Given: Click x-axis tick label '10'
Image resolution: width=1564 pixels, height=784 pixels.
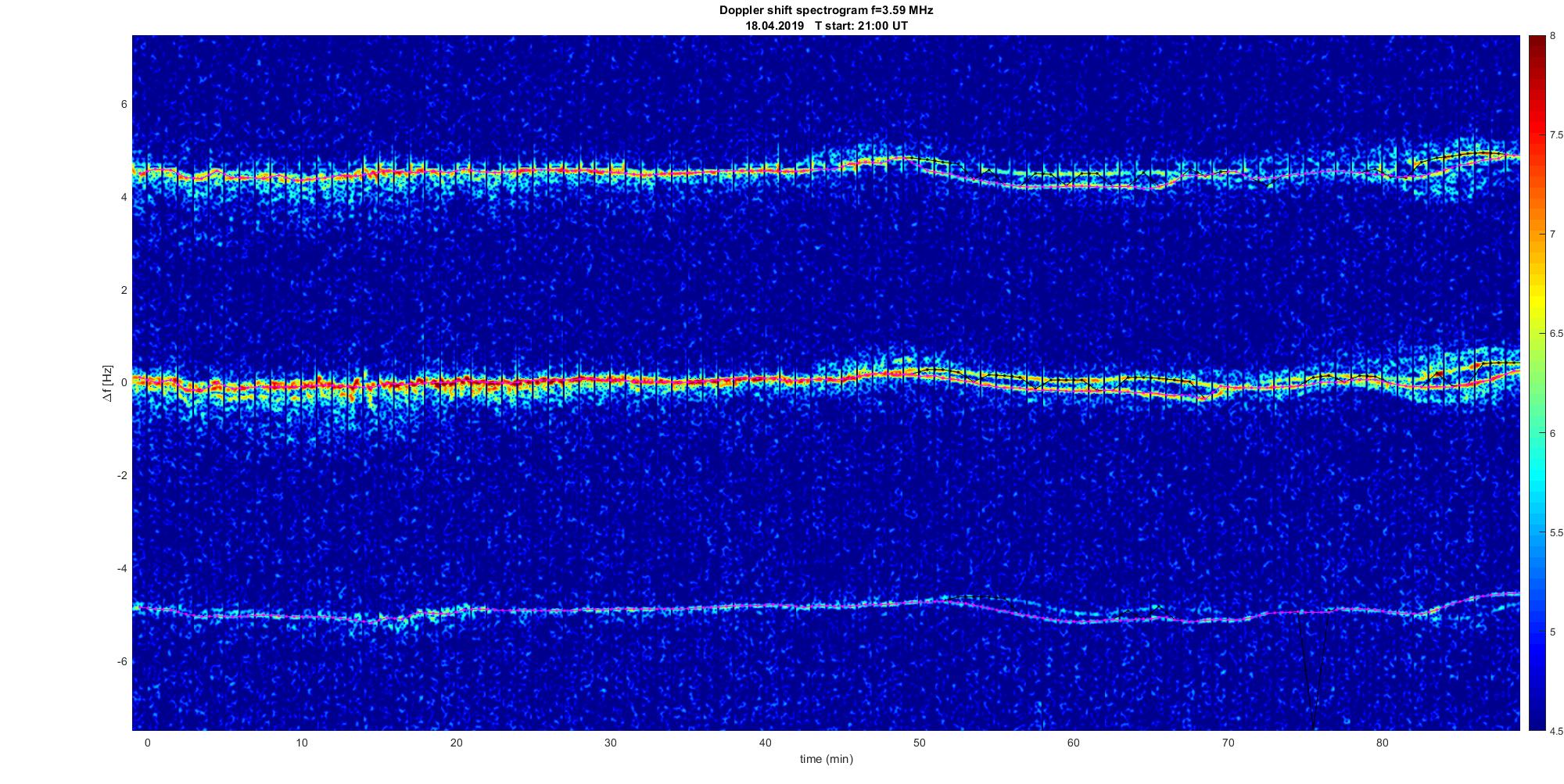Looking at the screenshot, I should [x=302, y=743].
